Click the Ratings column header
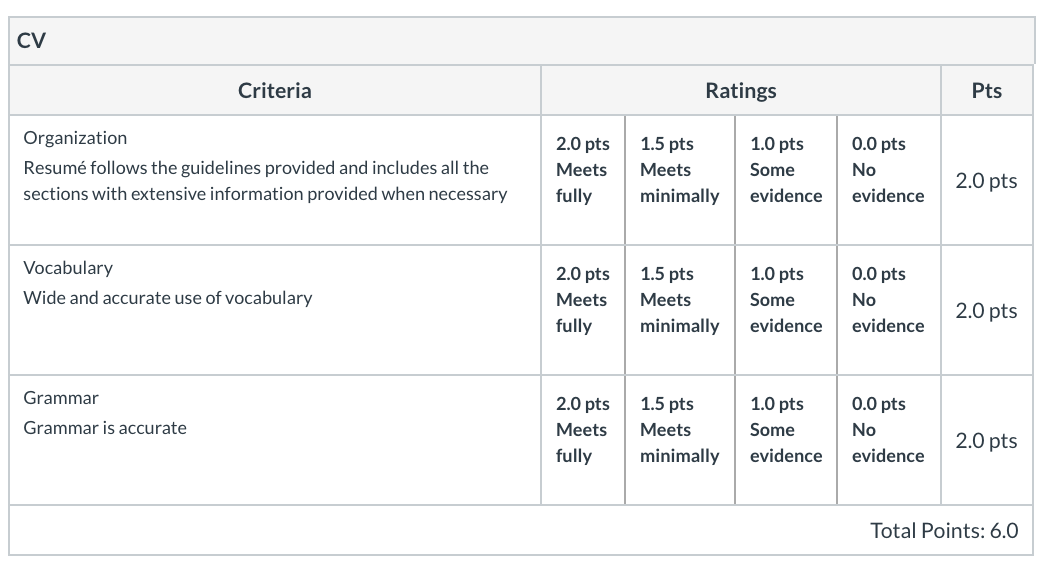The image size is (1042, 566). click(x=741, y=90)
